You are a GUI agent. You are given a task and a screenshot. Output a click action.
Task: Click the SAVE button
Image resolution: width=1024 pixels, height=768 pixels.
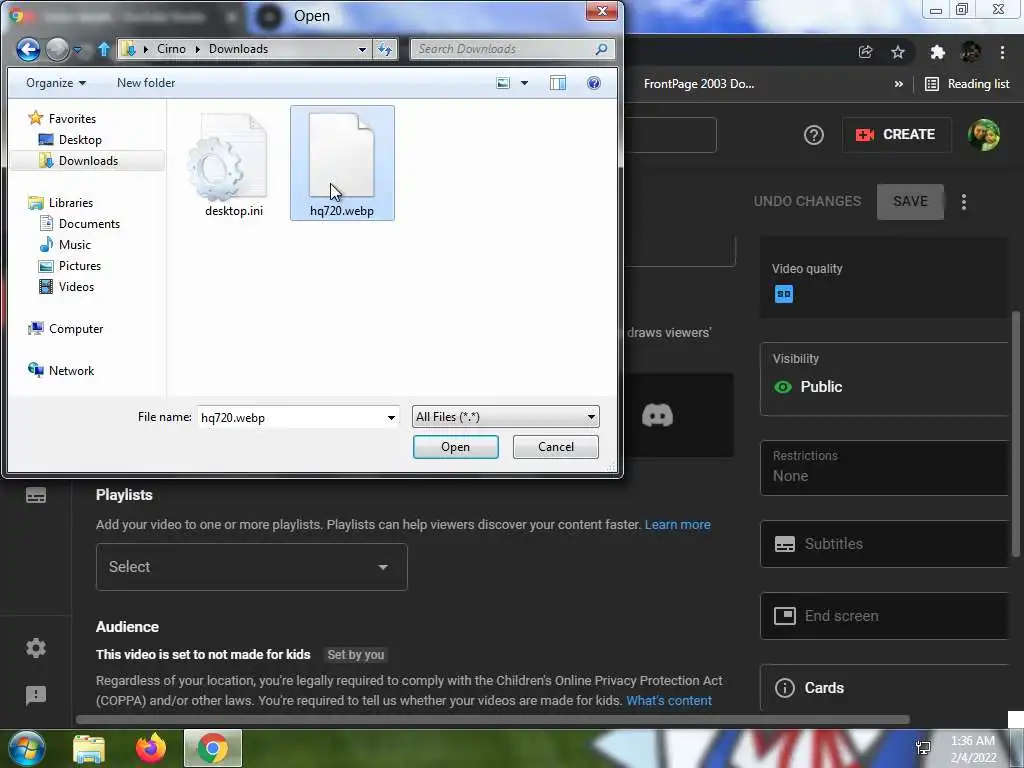pos(910,202)
